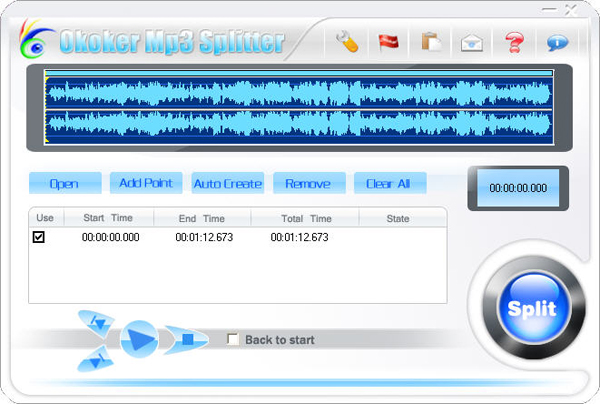Click the current position time display
Screen dimensions: 600x404
coord(518,187)
